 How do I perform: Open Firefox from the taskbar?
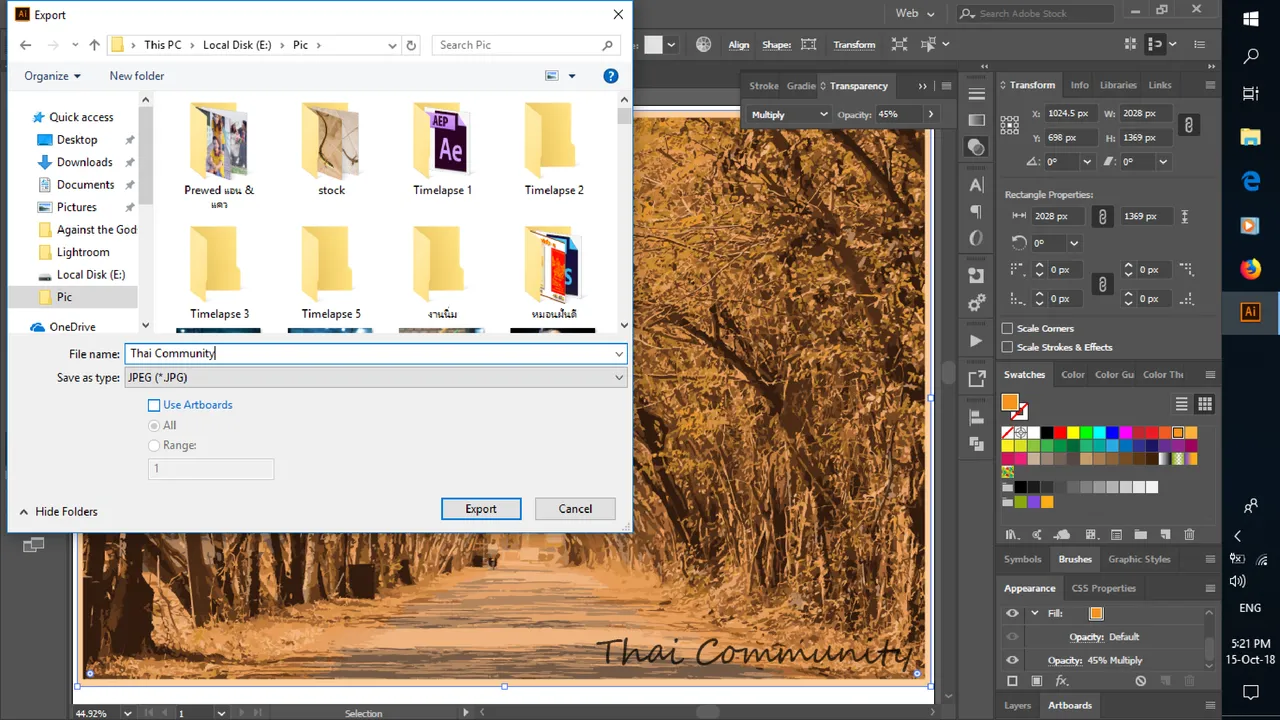click(x=1250, y=269)
